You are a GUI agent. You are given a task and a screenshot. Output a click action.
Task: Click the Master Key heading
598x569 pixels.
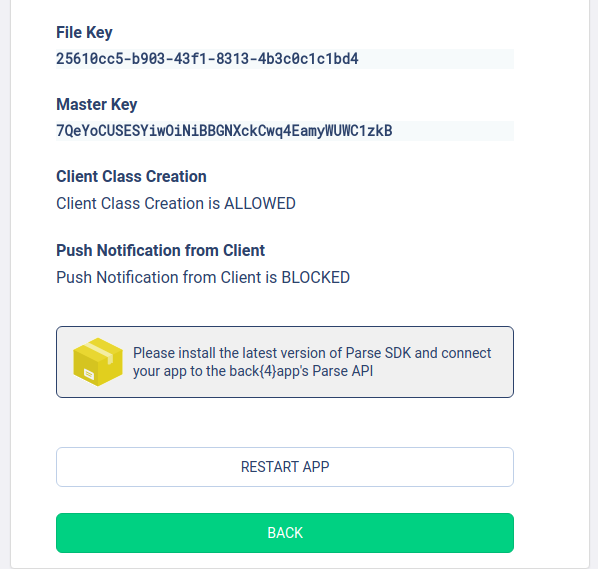point(96,104)
